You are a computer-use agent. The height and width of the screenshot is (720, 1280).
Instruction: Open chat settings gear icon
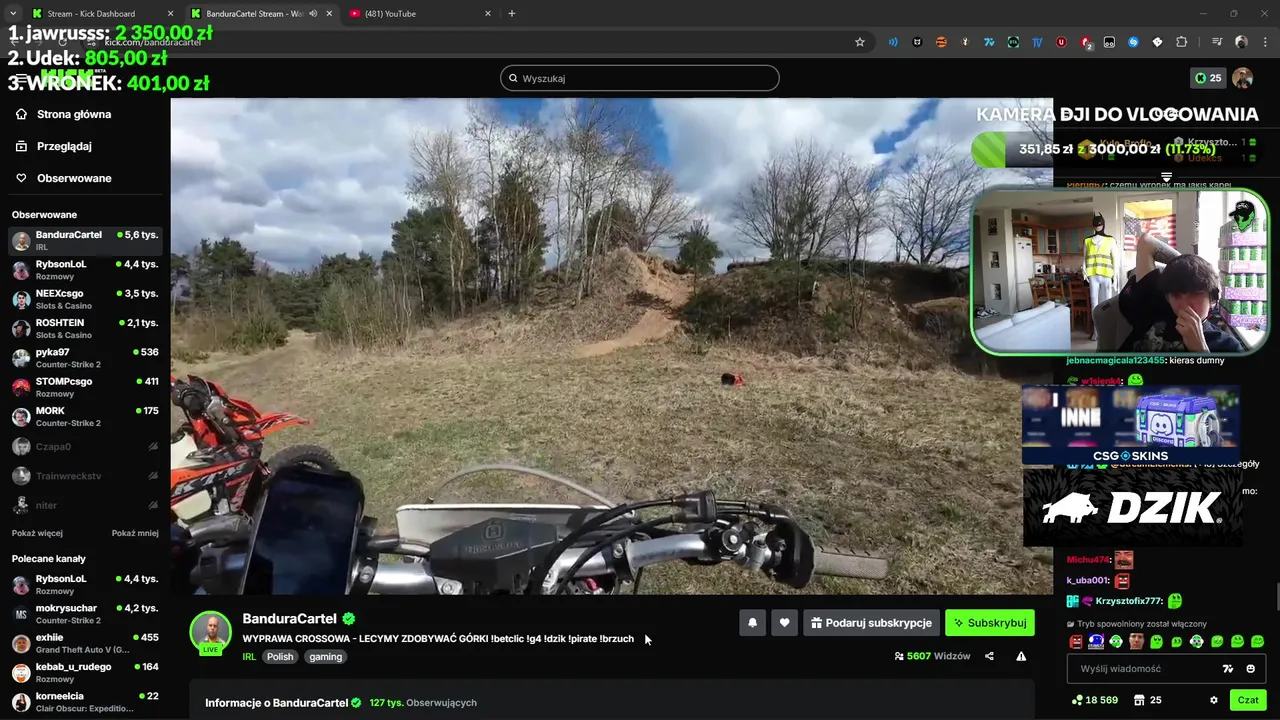[x=1214, y=700]
